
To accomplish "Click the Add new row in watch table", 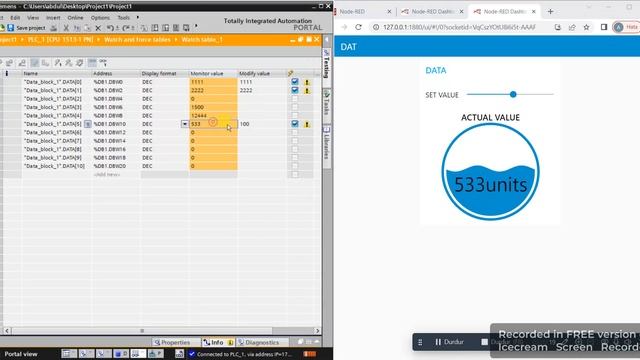I will coord(107,175).
